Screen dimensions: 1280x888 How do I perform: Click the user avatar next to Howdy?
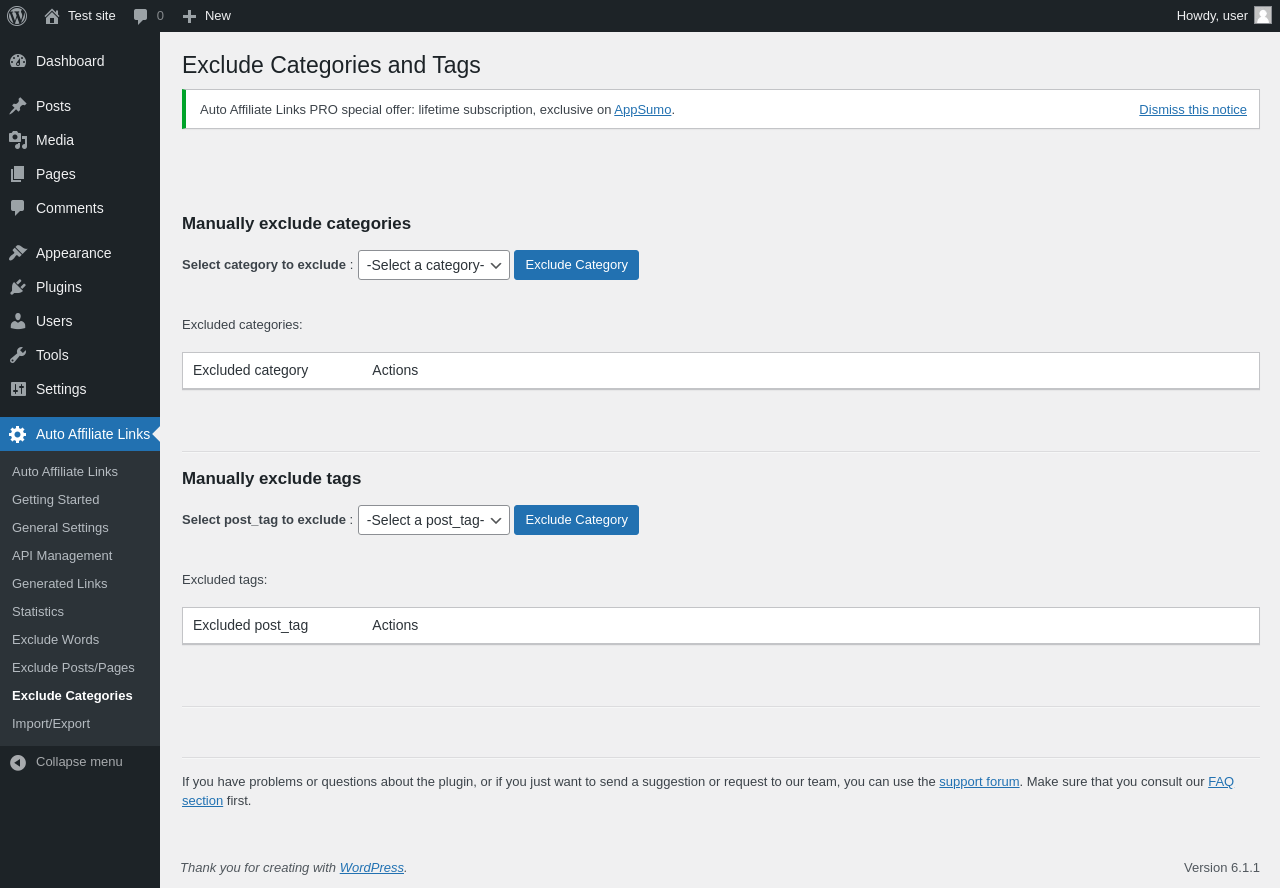point(1263,15)
